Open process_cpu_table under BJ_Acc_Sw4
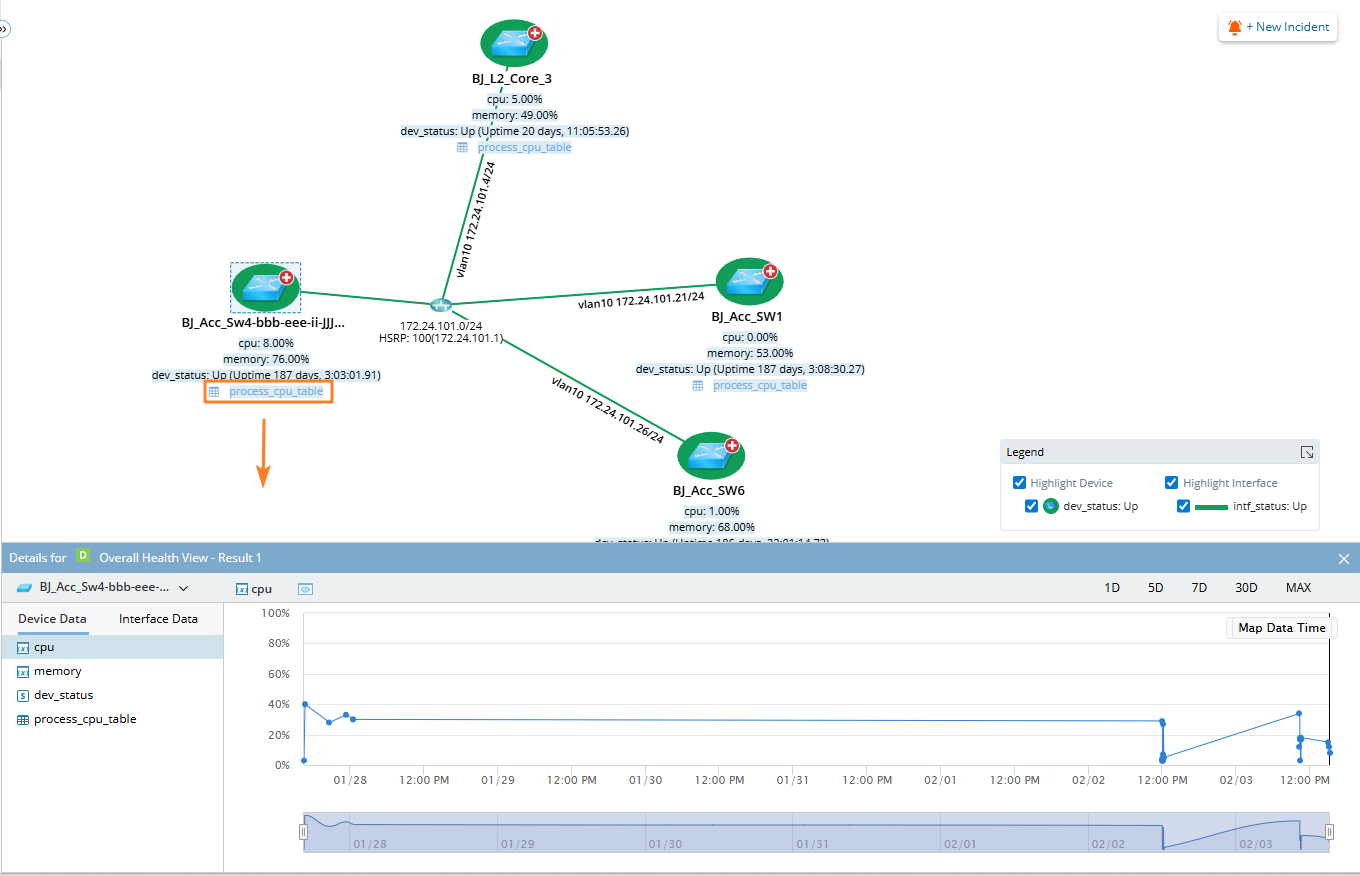 [x=276, y=391]
